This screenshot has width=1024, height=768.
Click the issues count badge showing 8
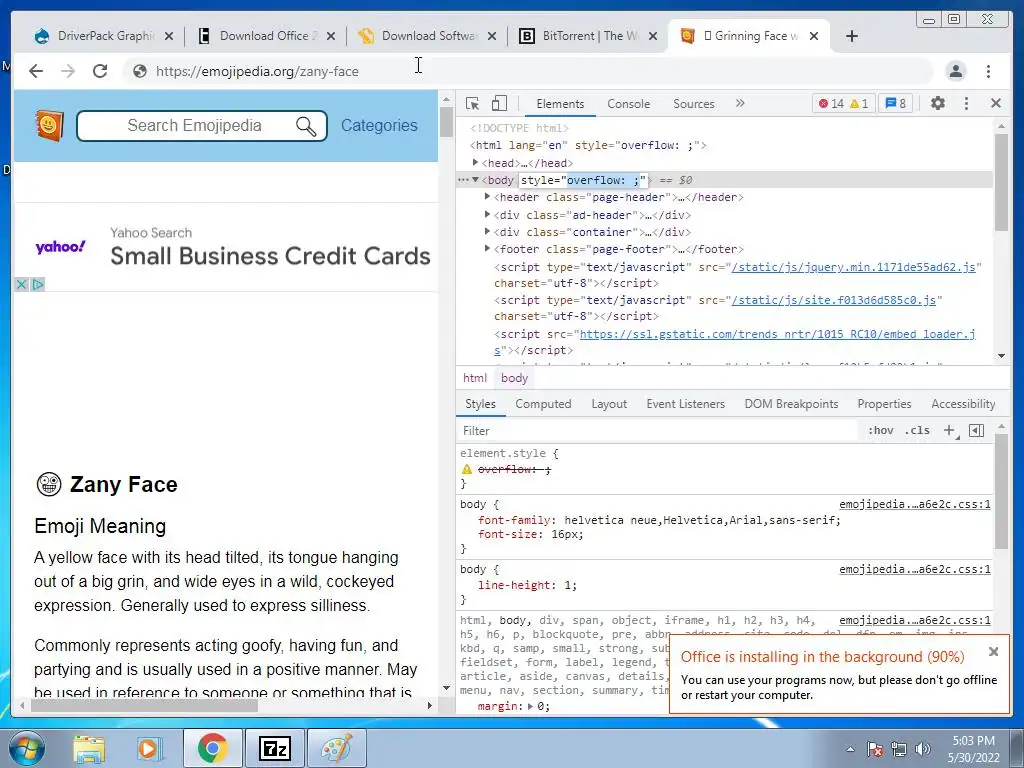click(895, 103)
